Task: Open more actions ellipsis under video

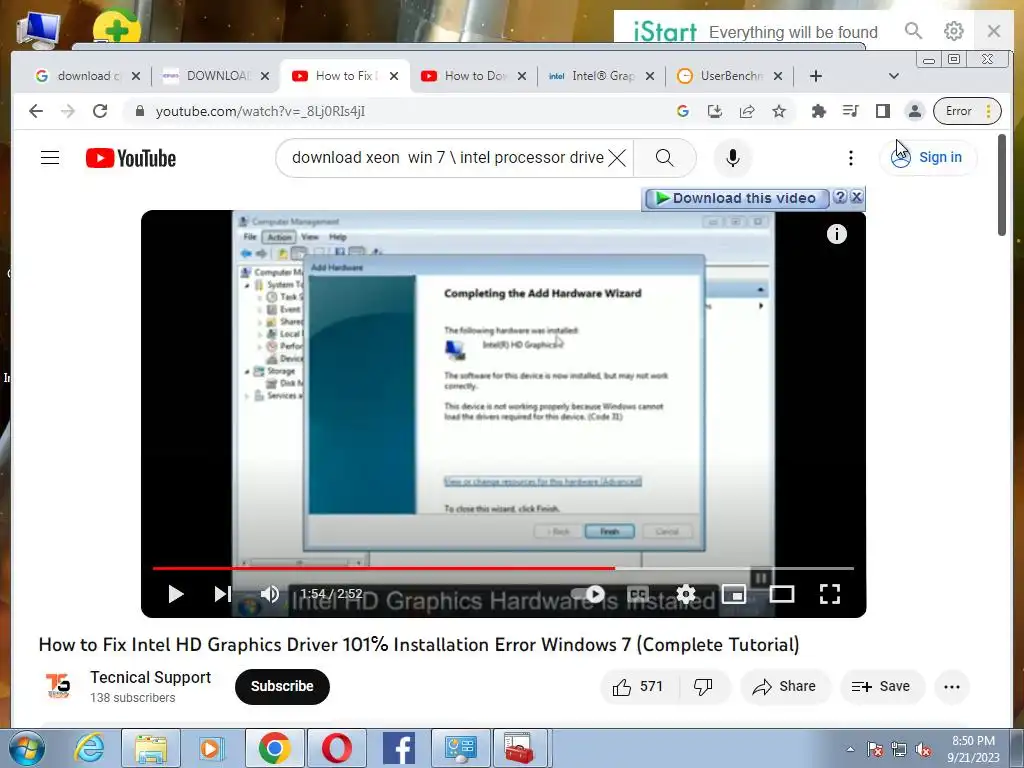Action: point(952,686)
